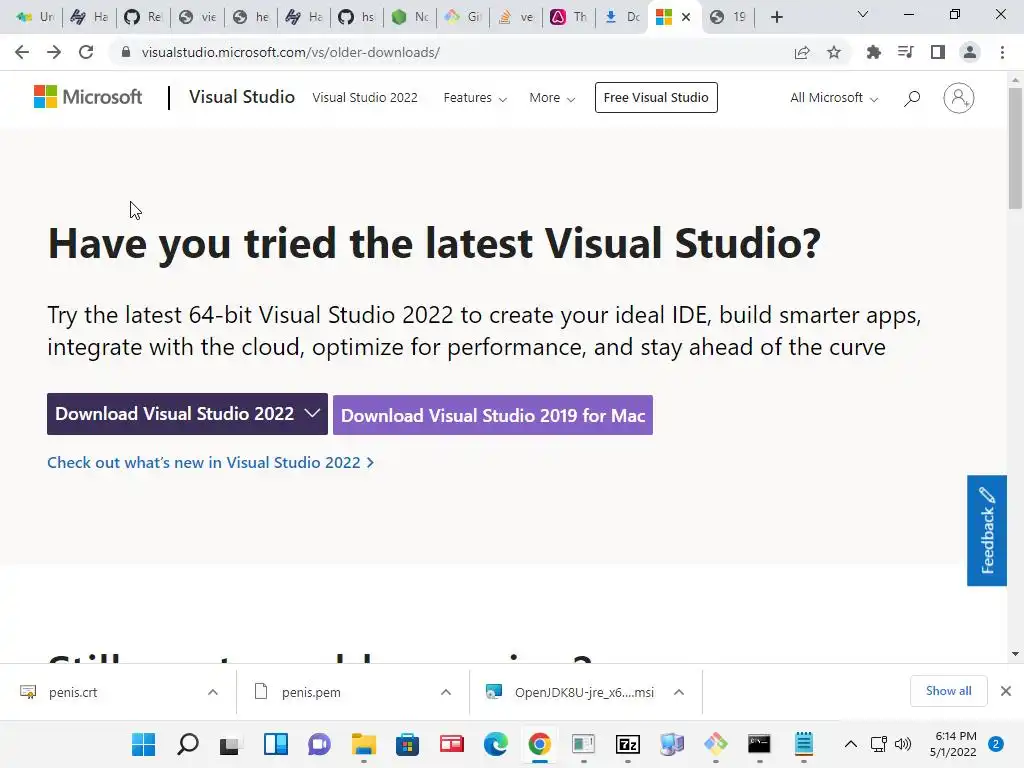
Task: Open the Chrome extensions puzzle icon
Action: pos(873,52)
